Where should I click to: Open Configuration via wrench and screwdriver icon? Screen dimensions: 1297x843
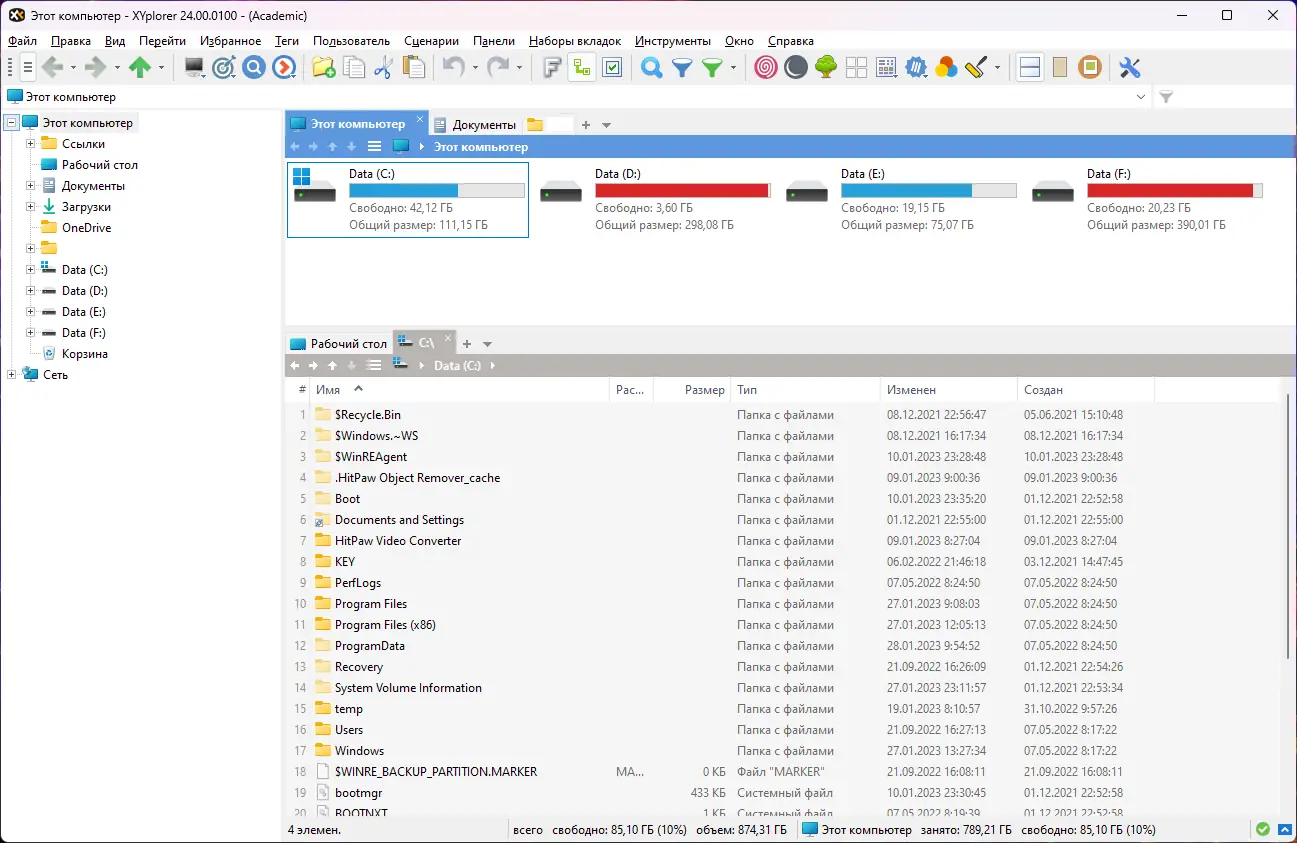[1130, 67]
